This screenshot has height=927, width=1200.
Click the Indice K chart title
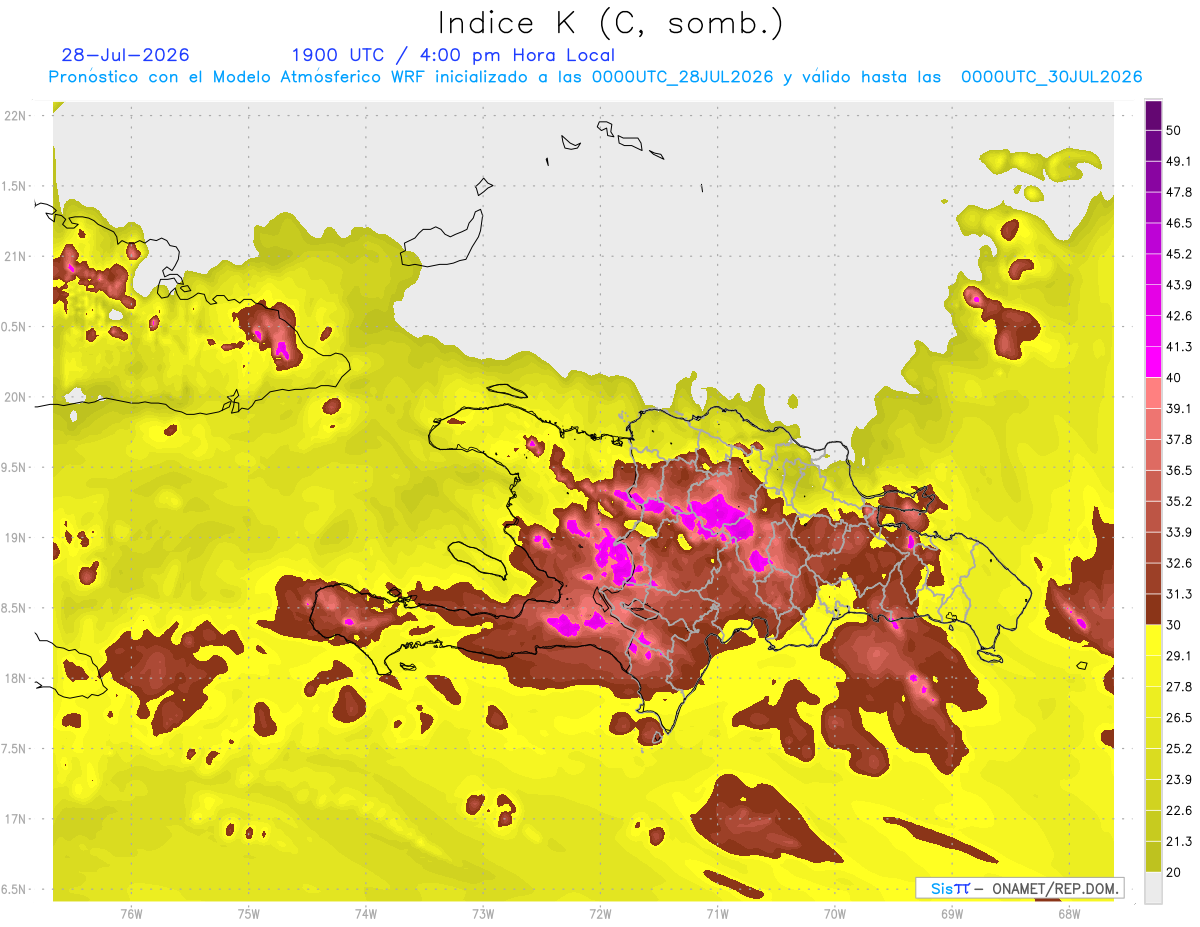(x=610, y=22)
